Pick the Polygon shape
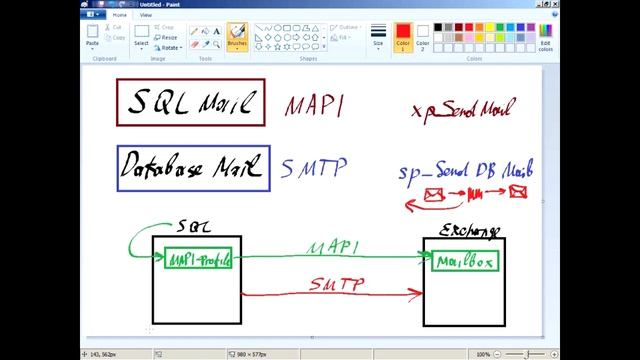 (306, 28)
